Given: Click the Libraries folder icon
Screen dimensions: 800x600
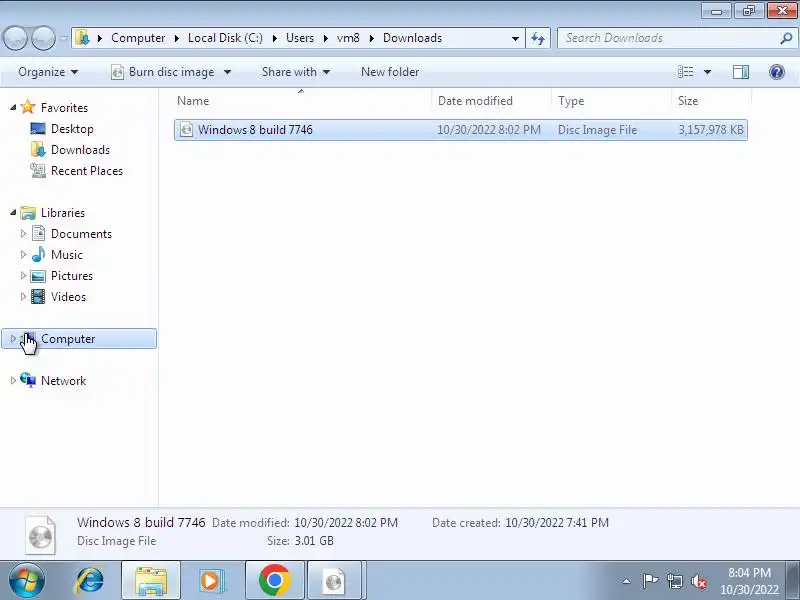Looking at the screenshot, I should point(28,212).
